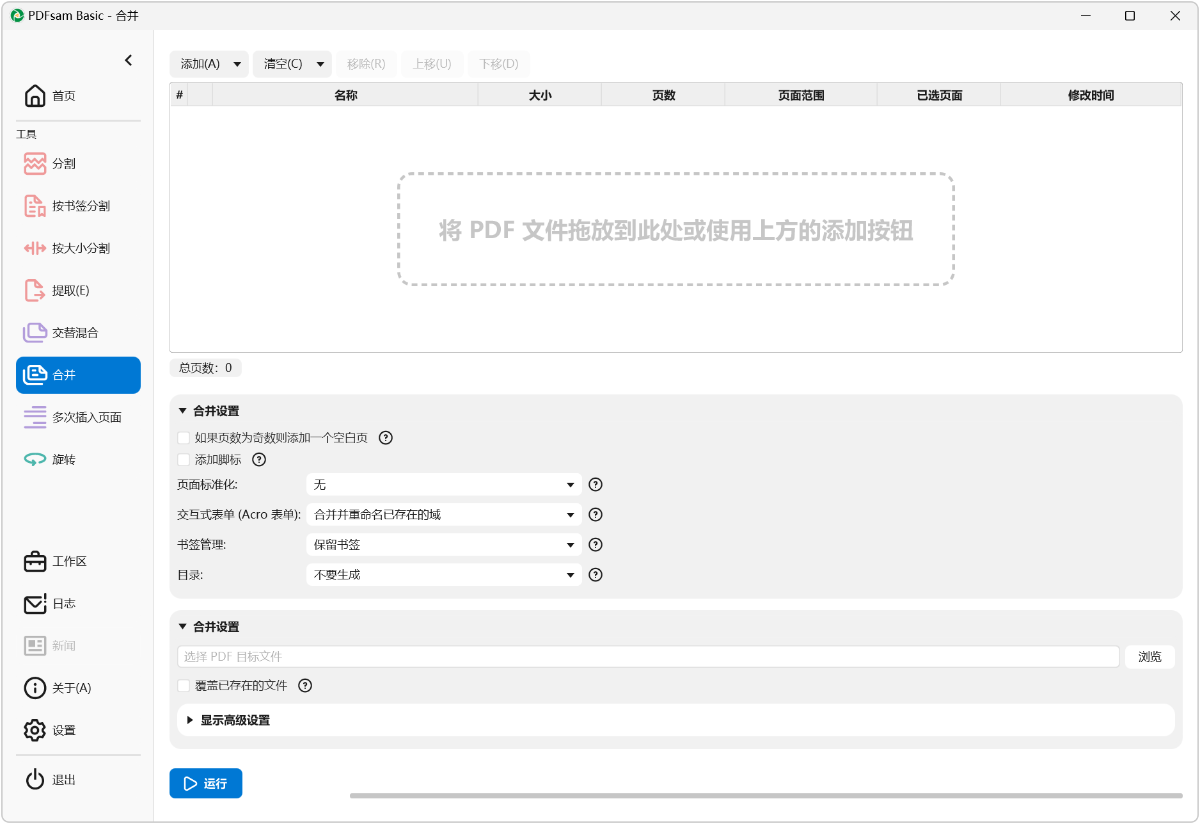Click the 上移(U) button
Viewport: 1200px width, 824px height.
tap(432, 64)
